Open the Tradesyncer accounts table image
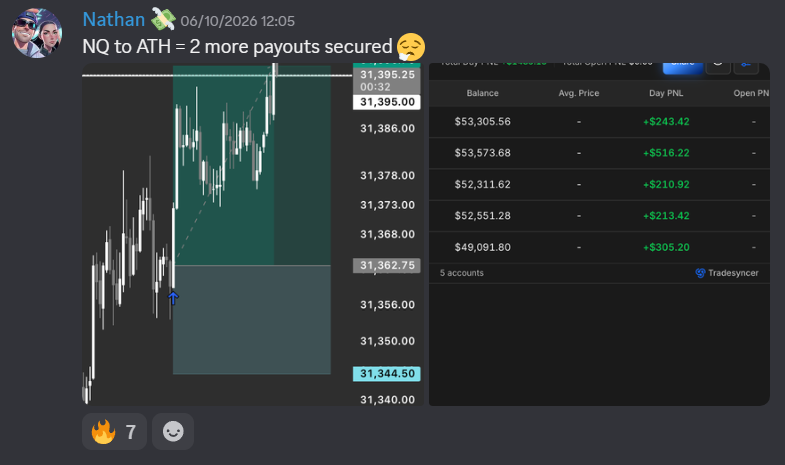This screenshot has width=785, height=465. (599, 234)
